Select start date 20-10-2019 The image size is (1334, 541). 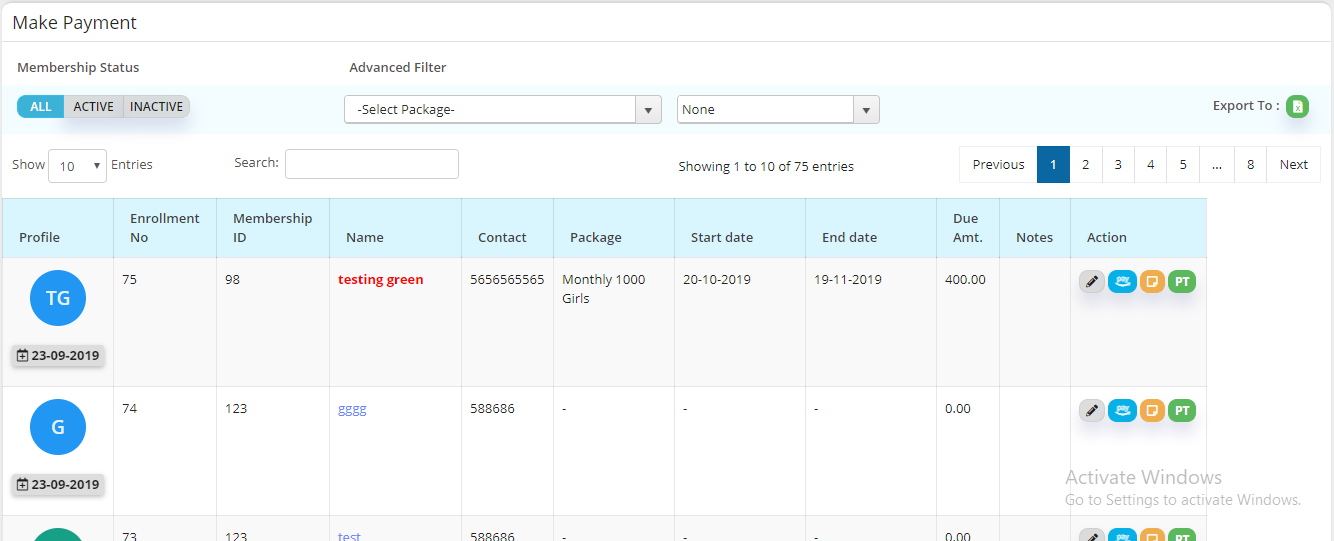click(x=717, y=280)
